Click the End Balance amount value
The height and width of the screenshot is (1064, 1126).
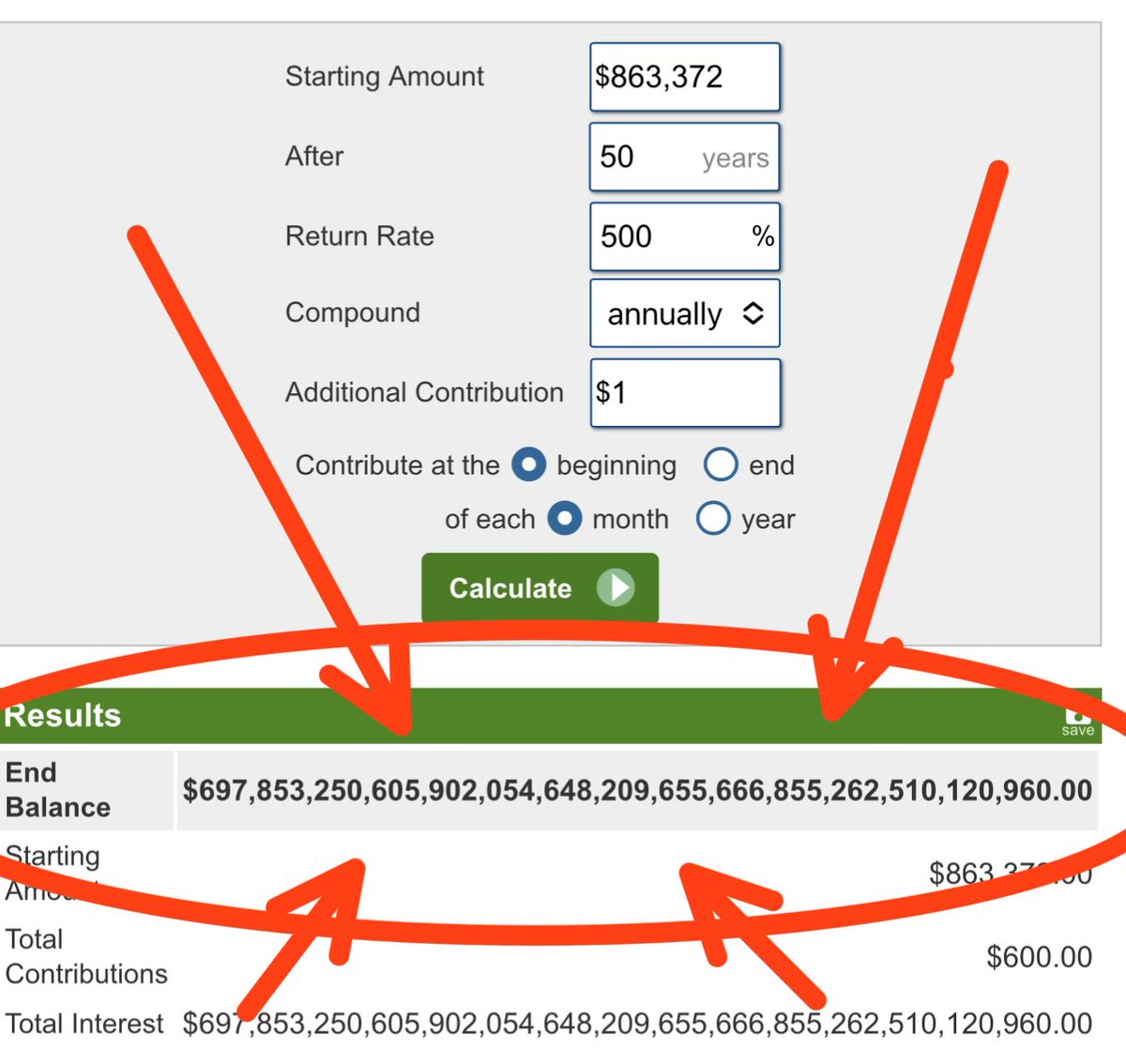(x=637, y=790)
